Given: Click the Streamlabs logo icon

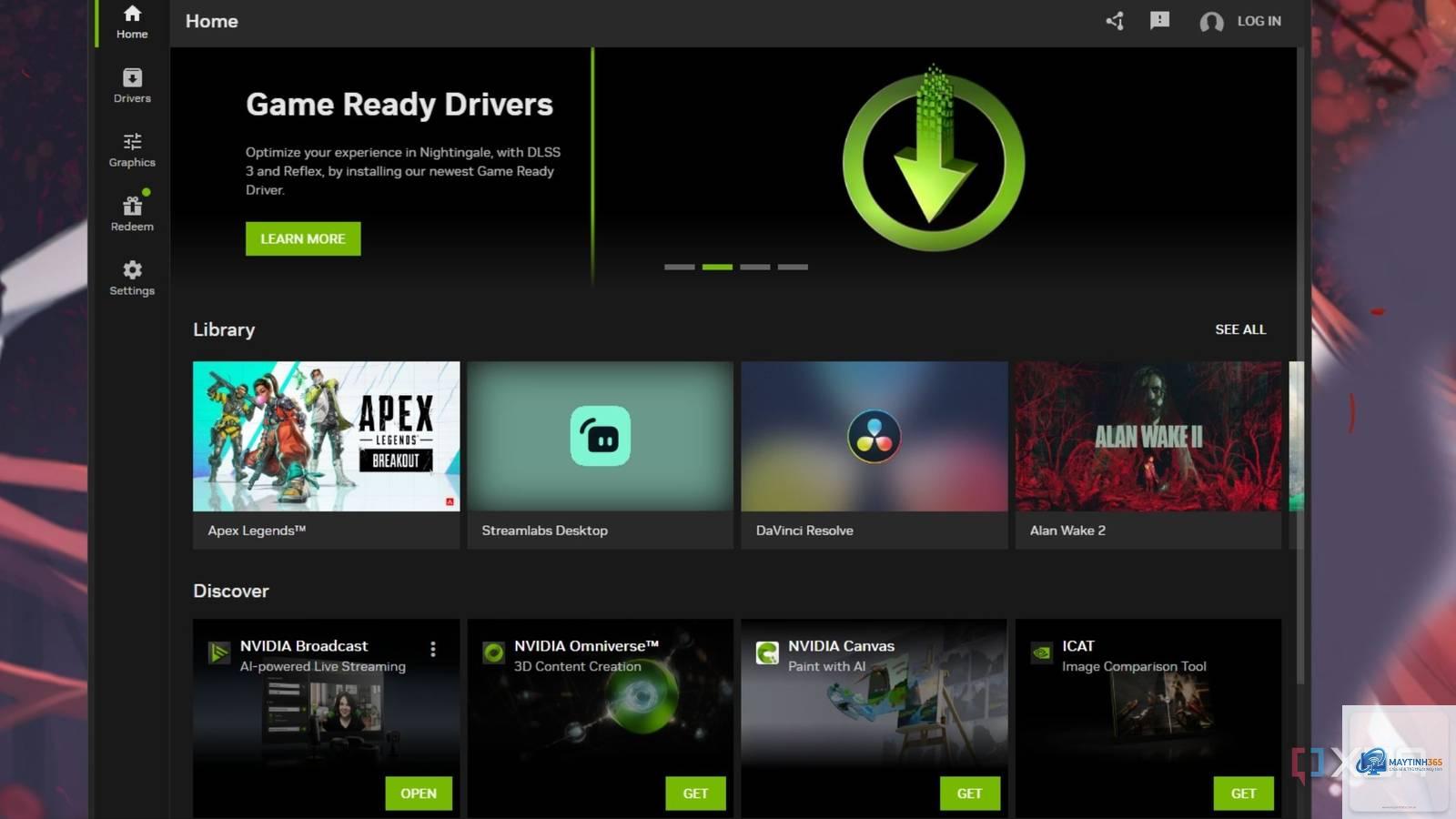Looking at the screenshot, I should click(x=601, y=436).
